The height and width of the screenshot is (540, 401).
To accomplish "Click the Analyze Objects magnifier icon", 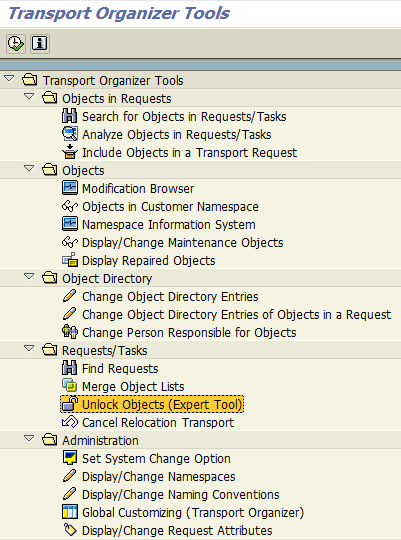I will (x=70, y=134).
